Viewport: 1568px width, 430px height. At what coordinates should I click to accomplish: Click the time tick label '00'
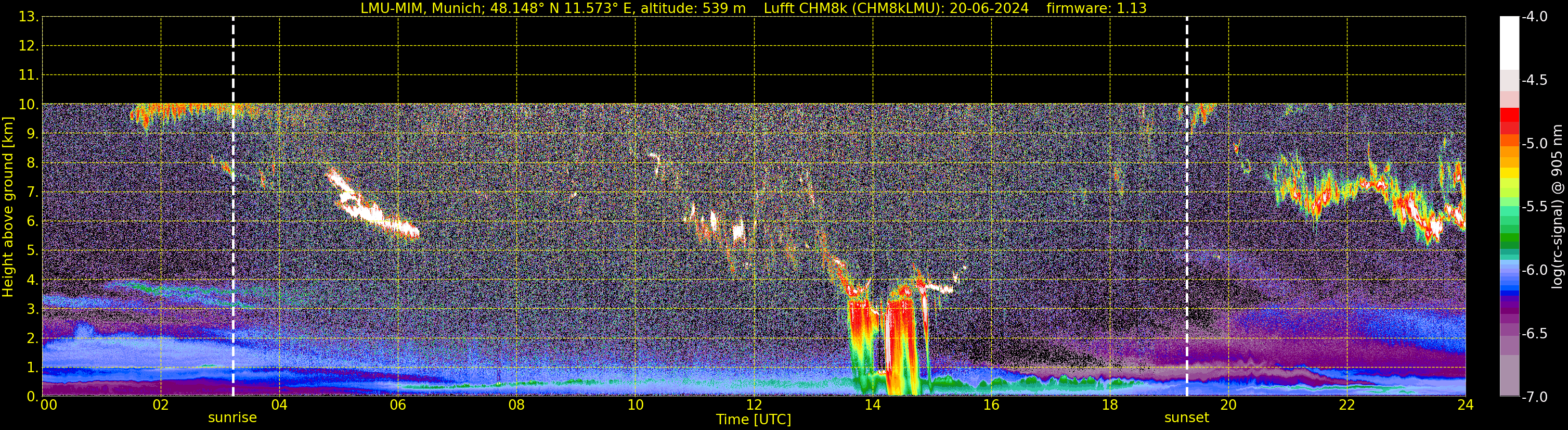49,405
